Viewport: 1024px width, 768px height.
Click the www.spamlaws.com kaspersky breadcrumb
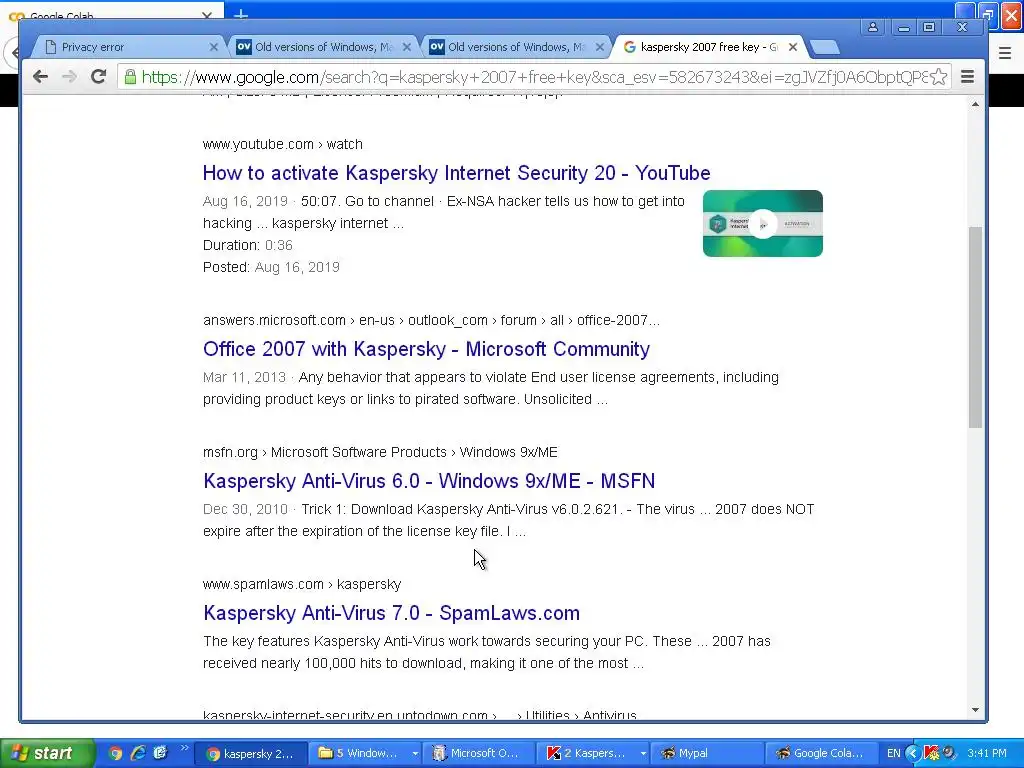[x=302, y=584]
